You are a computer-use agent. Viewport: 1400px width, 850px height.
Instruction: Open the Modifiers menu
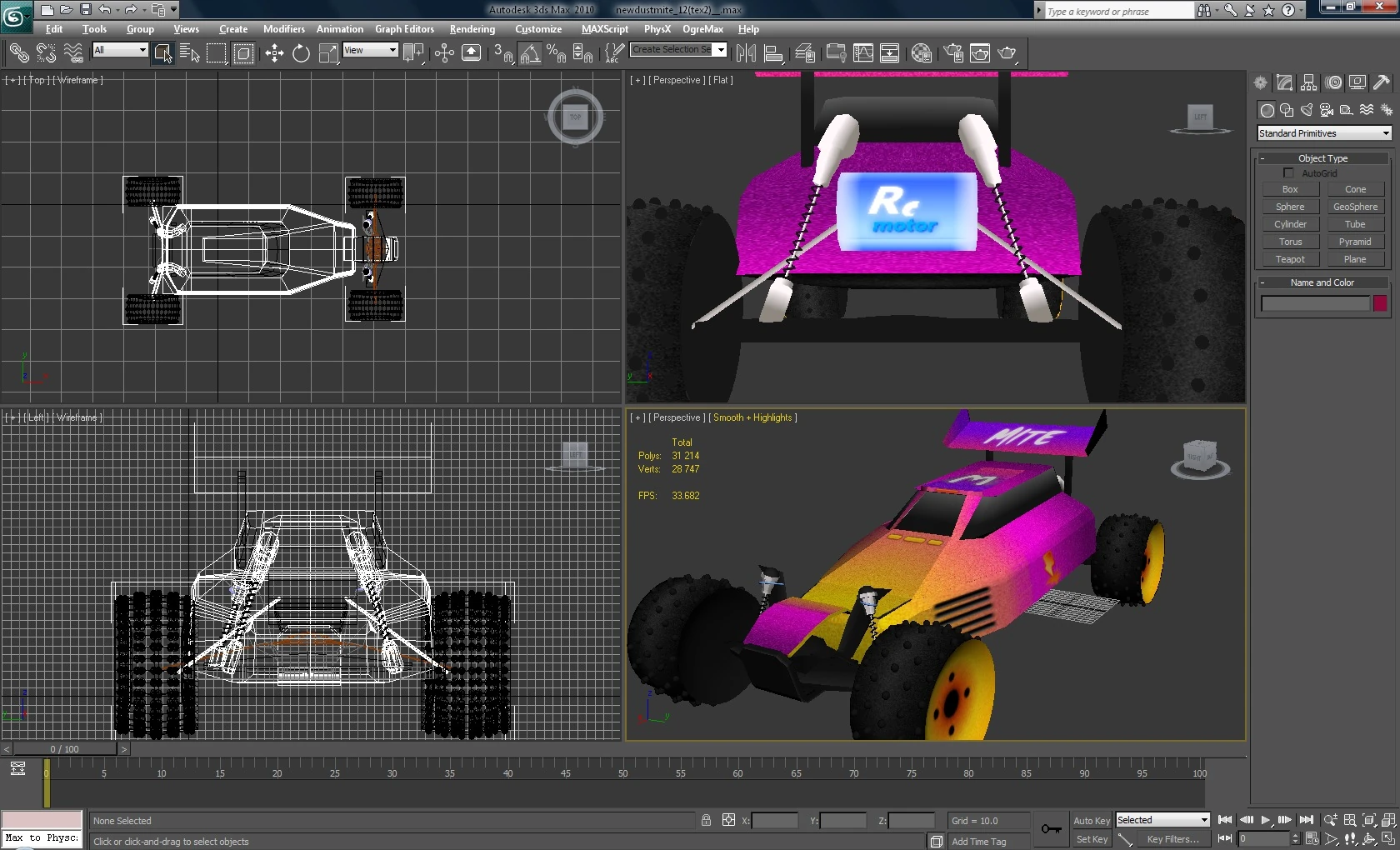pyautogui.click(x=284, y=29)
